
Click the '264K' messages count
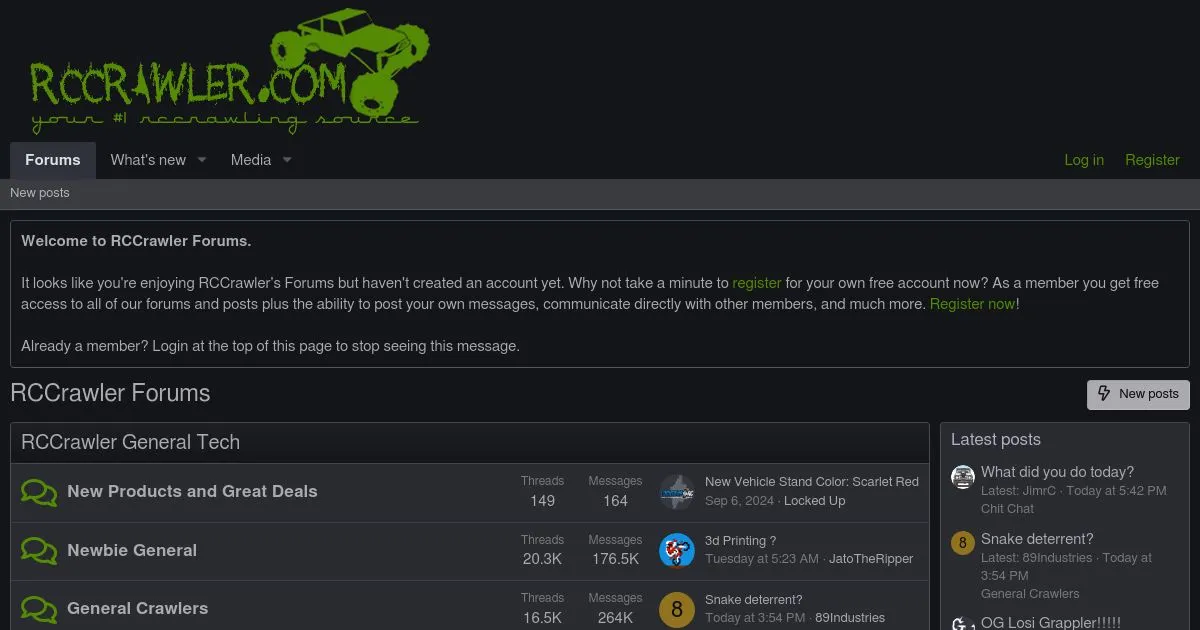(615, 618)
